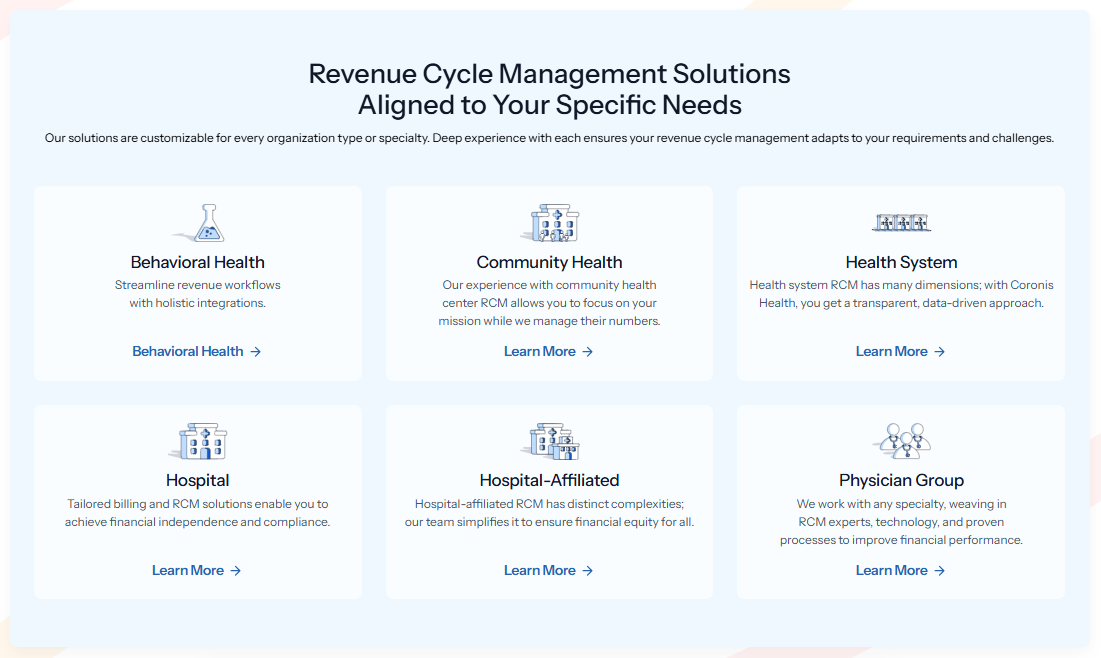Click Learn More under Community Health
The image size is (1101, 658).
(x=549, y=351)
